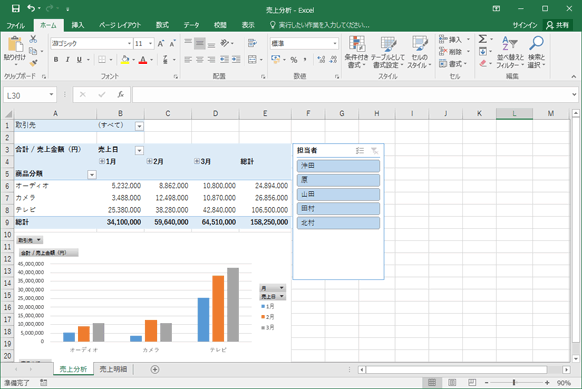Open the font size dropdown
582x389 pixels.
point(150,43)
